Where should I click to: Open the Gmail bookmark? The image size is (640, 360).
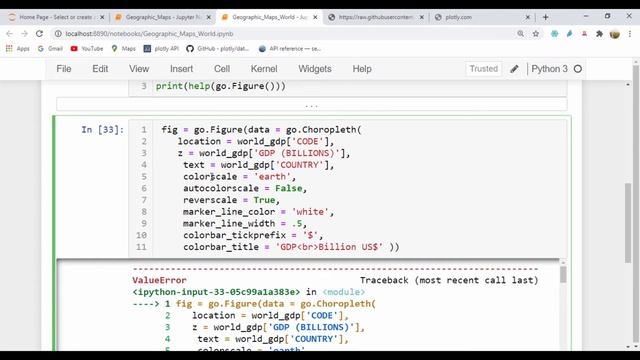tap(50, 49)
